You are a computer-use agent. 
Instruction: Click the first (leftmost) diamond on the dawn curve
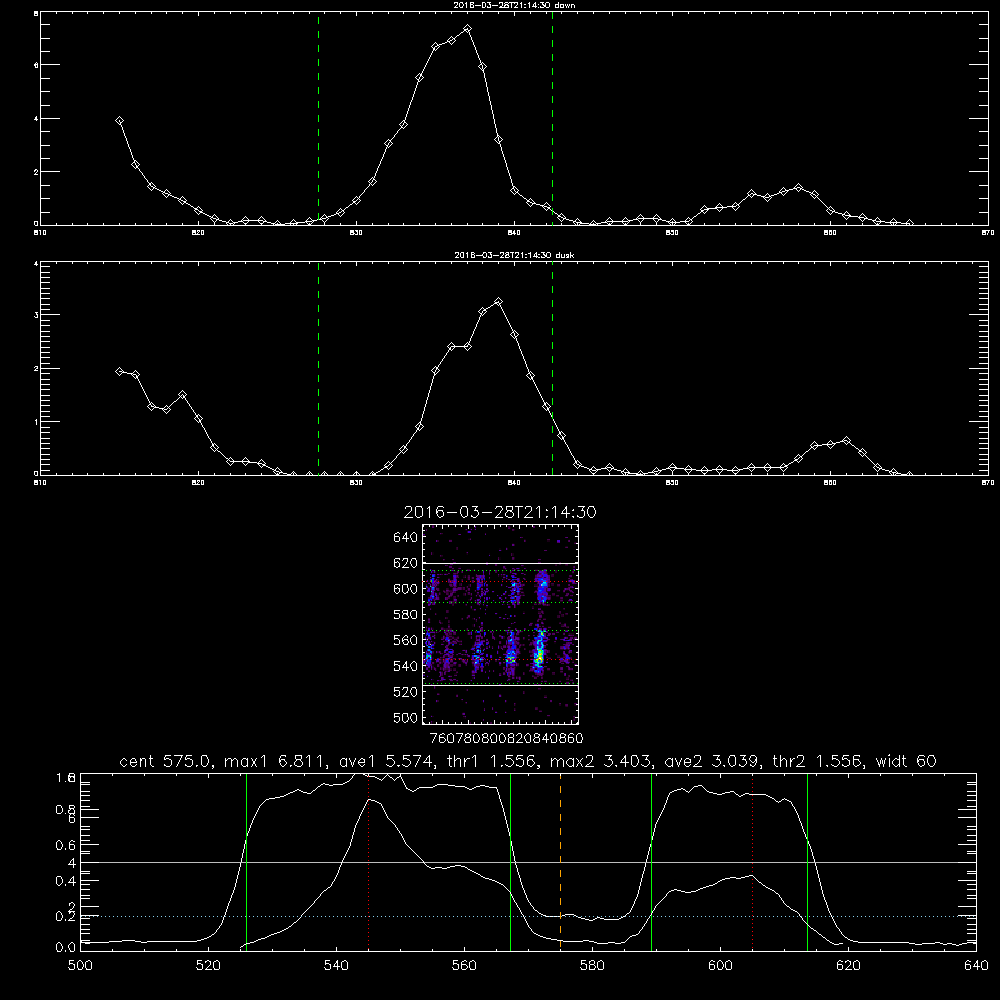[119, 121]
